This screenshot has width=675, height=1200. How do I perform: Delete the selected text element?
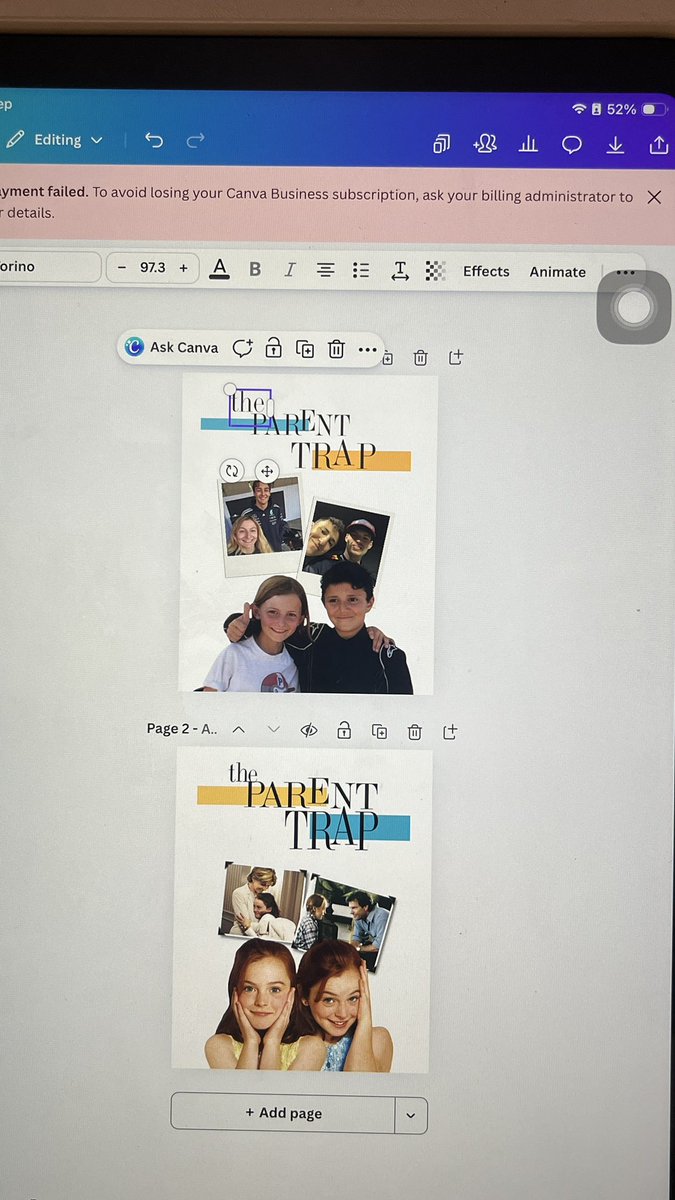click(337, 349)
